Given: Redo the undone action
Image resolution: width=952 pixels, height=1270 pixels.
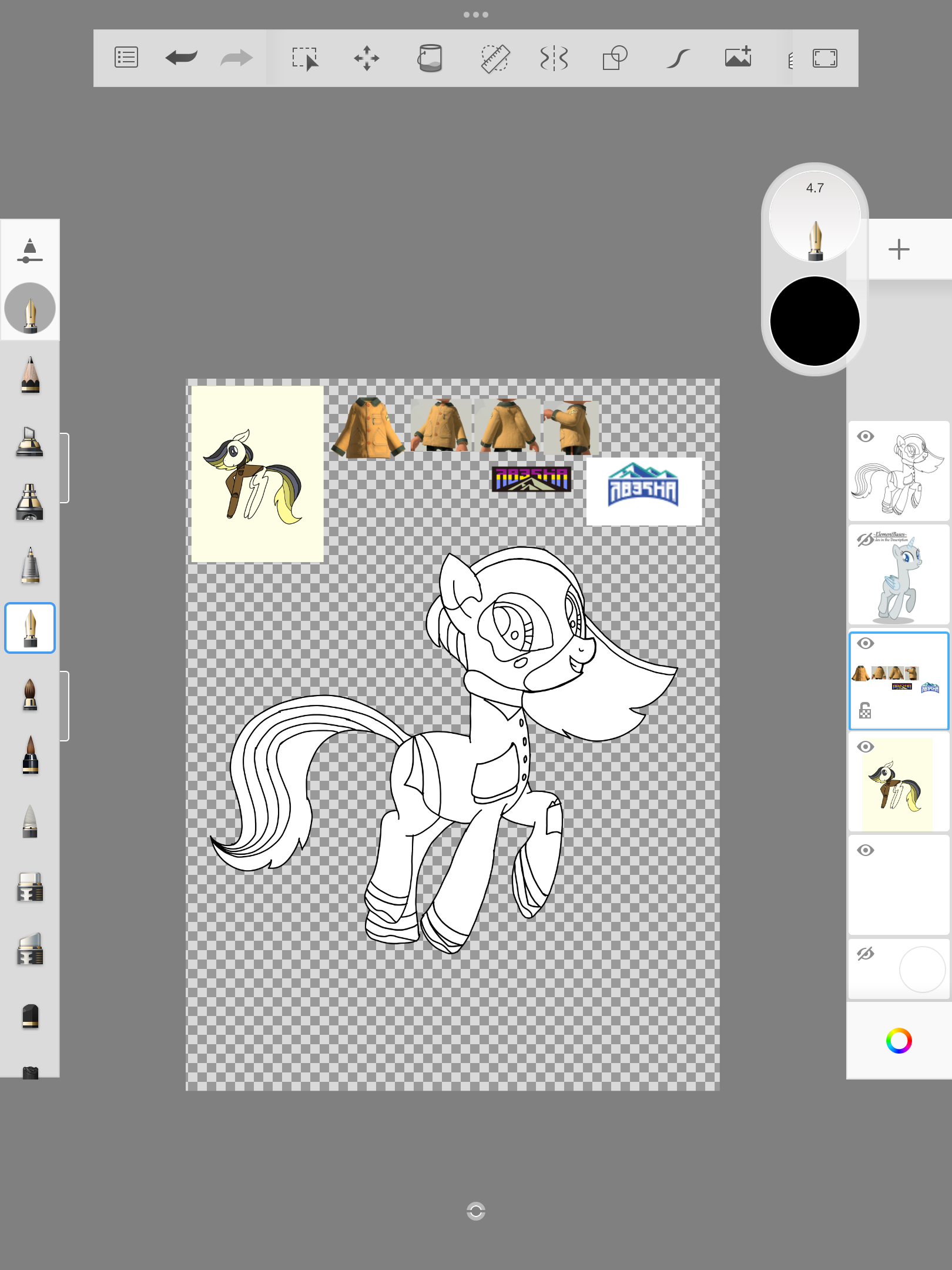Looking at the screenshot, I should pyautogui.click(x=237, y=58).
